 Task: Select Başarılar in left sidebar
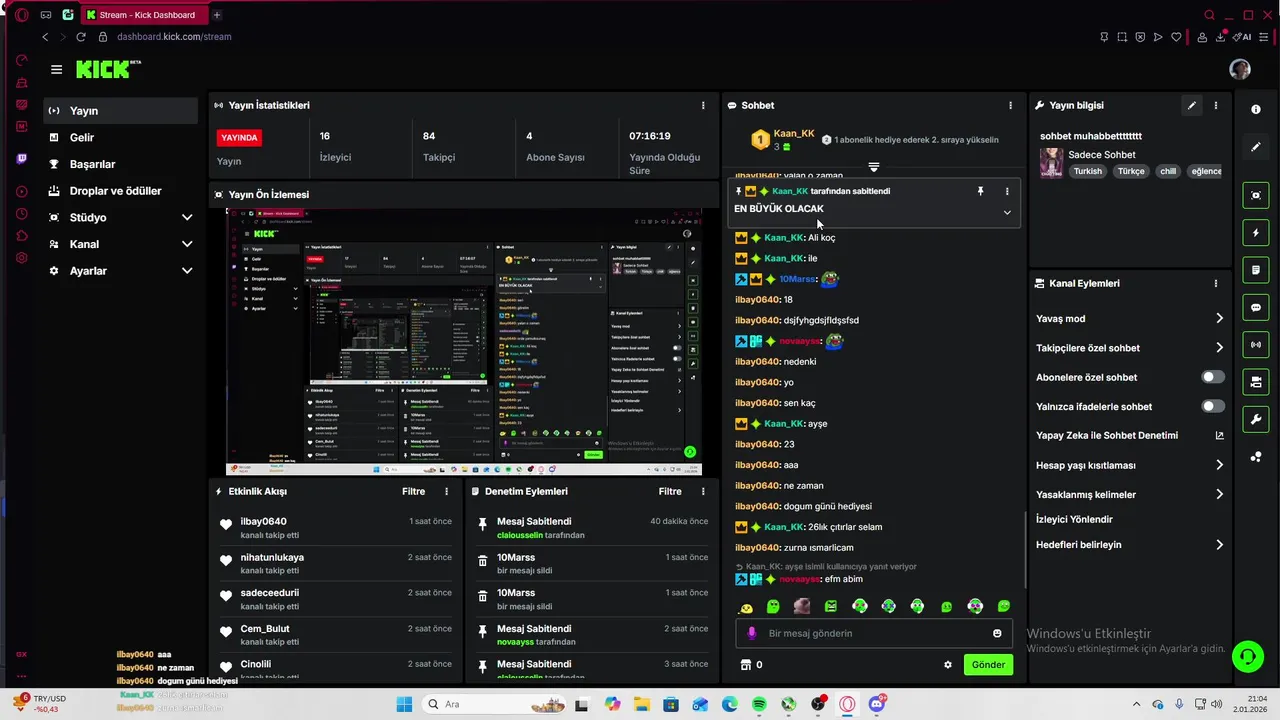pyautogui.click(x=121, y=164)
